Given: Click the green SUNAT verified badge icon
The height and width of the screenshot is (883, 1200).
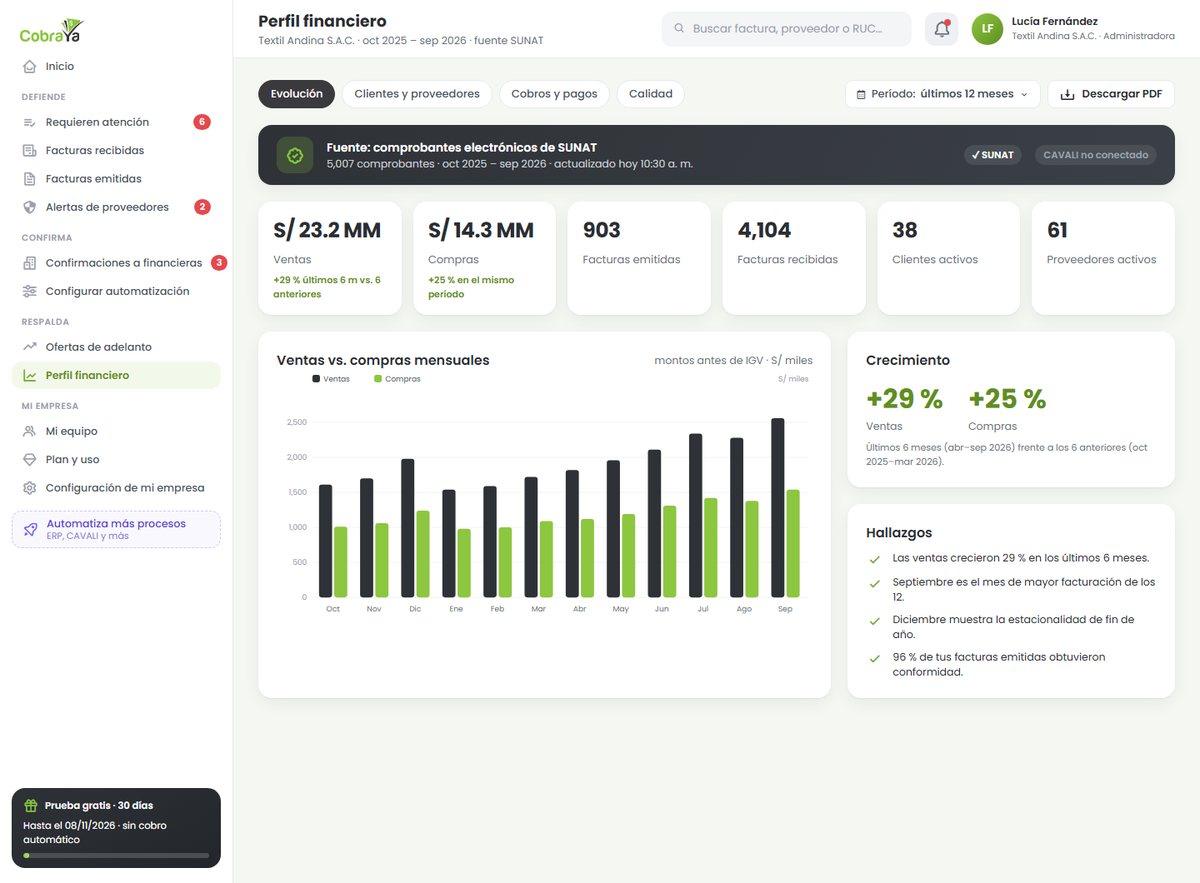Looking at the screenshot, I should 295,155.
